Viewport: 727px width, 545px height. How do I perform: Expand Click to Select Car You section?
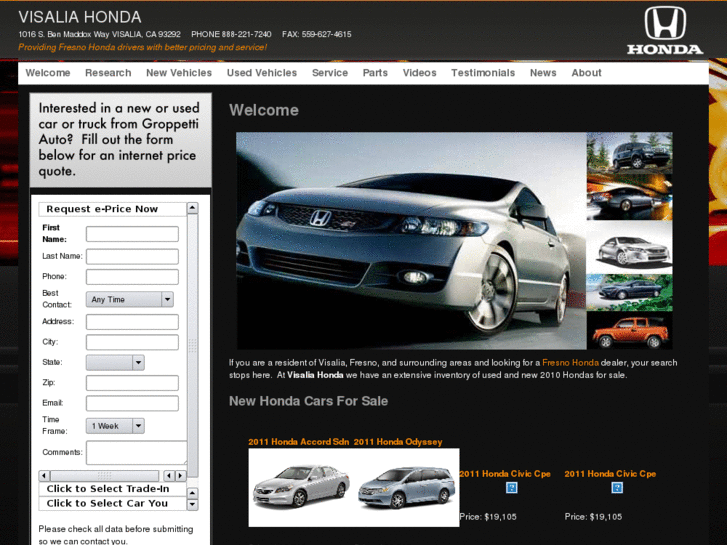(112, 503)
